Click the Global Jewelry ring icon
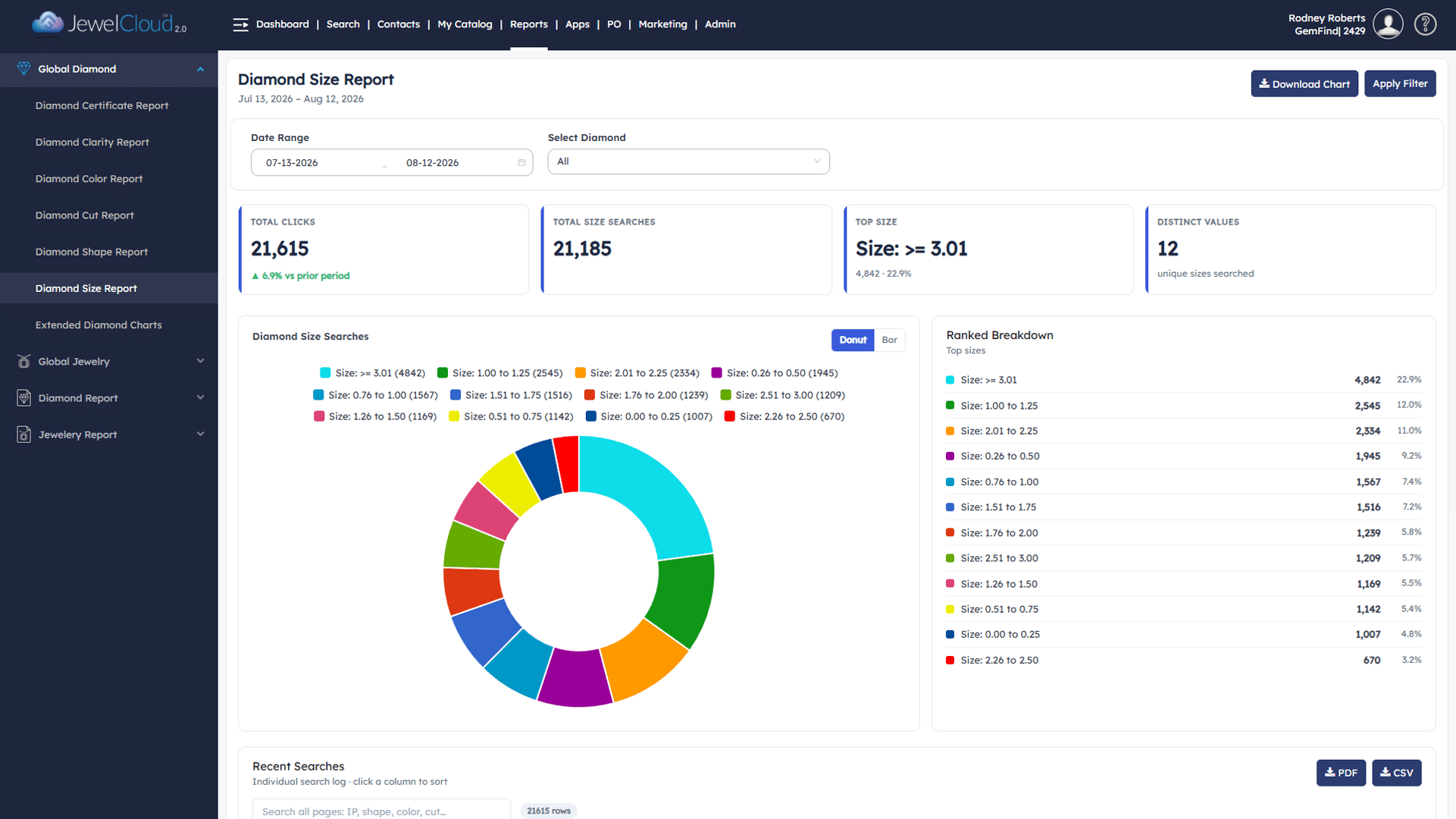 coord(24,361)
